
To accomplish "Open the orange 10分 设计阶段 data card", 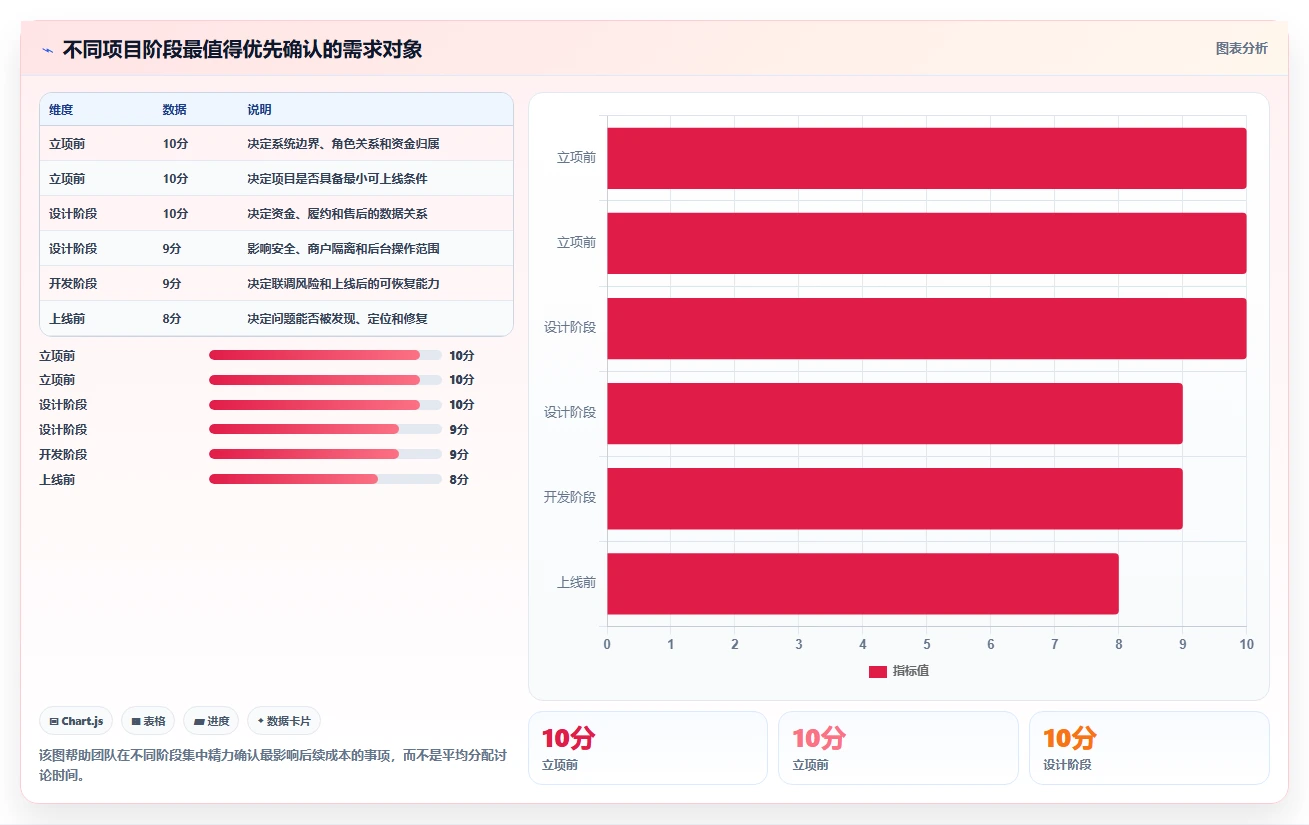I will pyautogui.click(x=1149, y=748).
